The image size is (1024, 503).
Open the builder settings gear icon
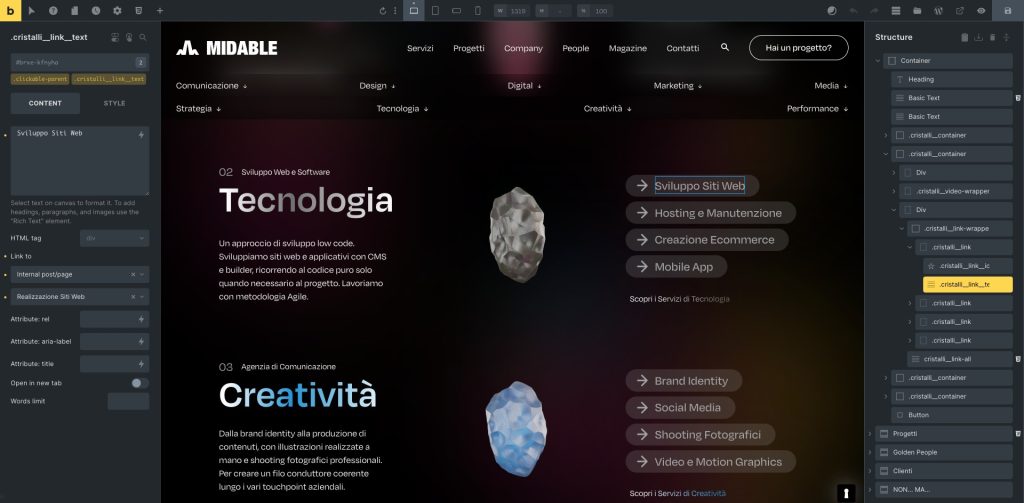[118, 10]
